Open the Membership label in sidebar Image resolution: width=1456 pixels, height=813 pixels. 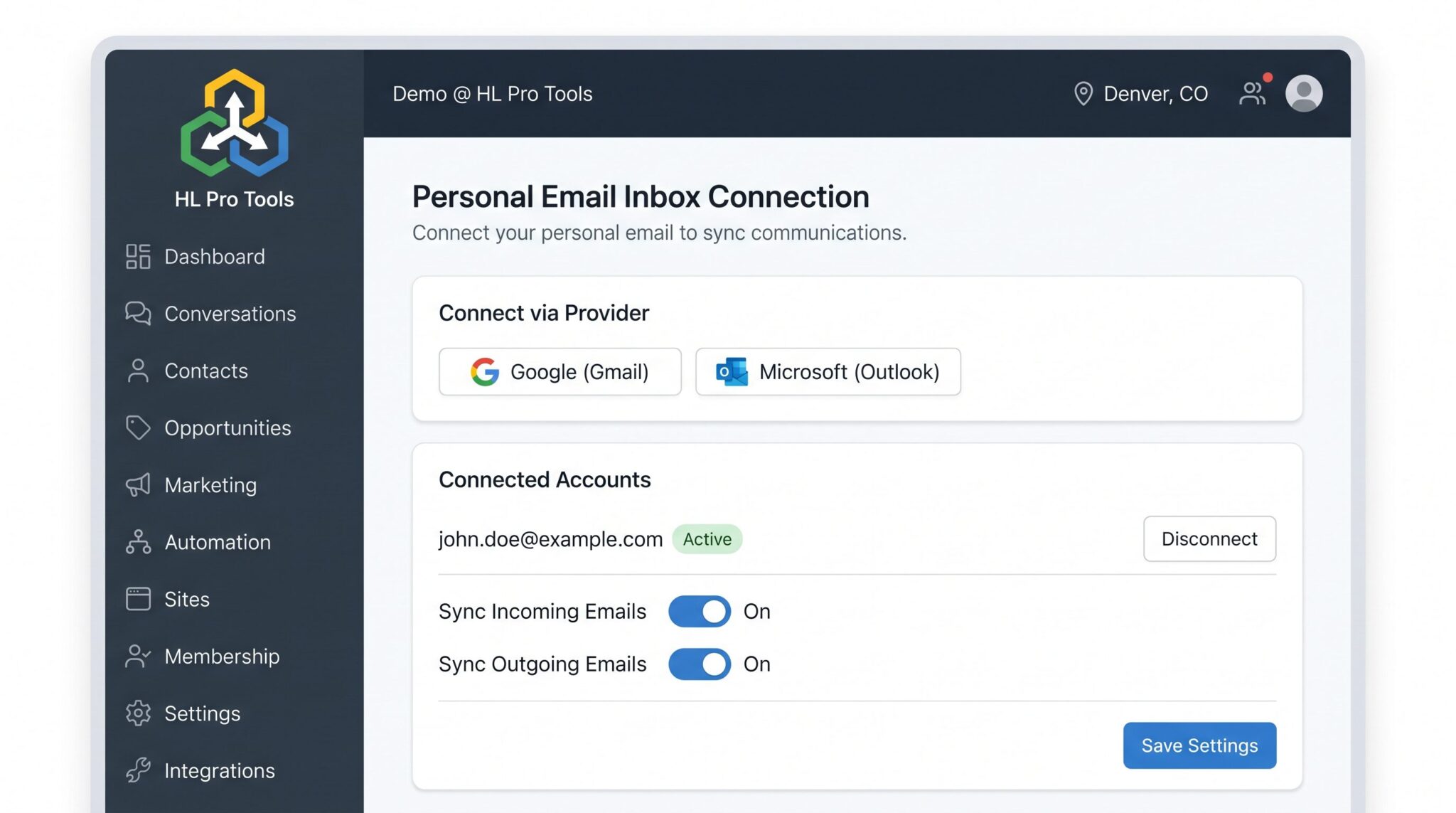coord(222,657)
